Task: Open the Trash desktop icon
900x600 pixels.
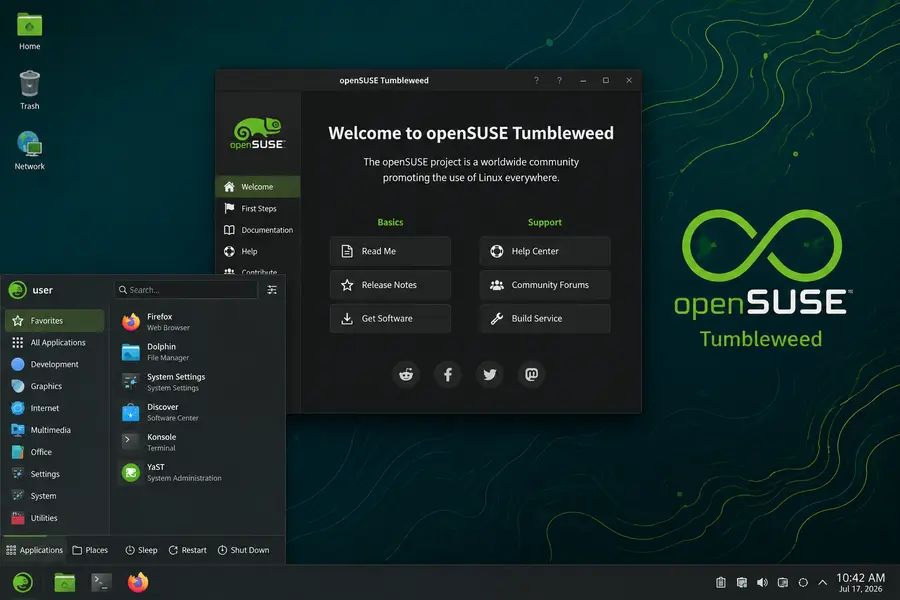Action: [29, 90]
